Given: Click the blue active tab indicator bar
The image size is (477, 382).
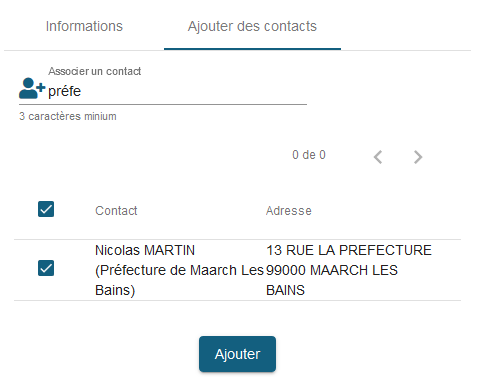Looking at the screenshot, I should coord(252,49).
